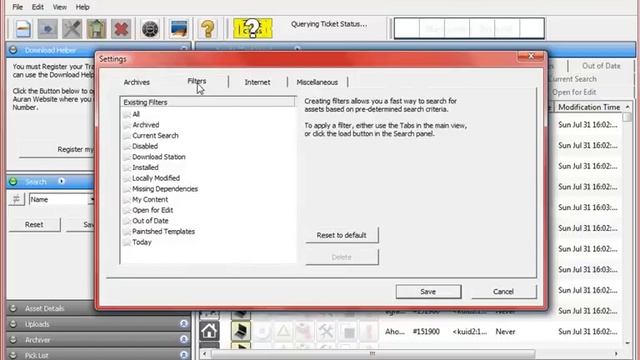Click Reset to default button

[342, 235]
